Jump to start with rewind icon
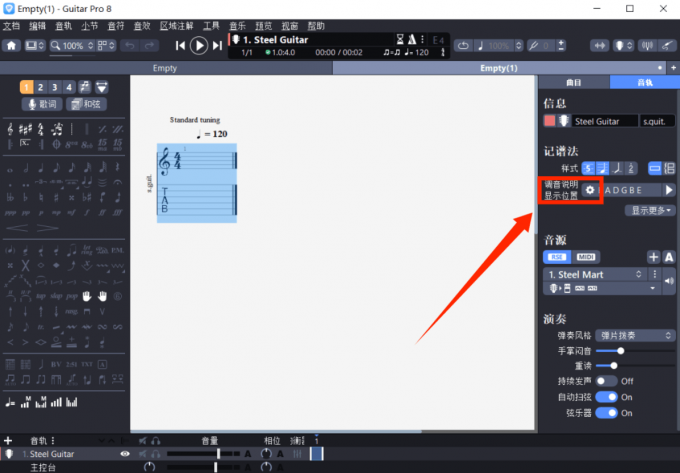This screenshot has width=680, height=473. (180, 45)
